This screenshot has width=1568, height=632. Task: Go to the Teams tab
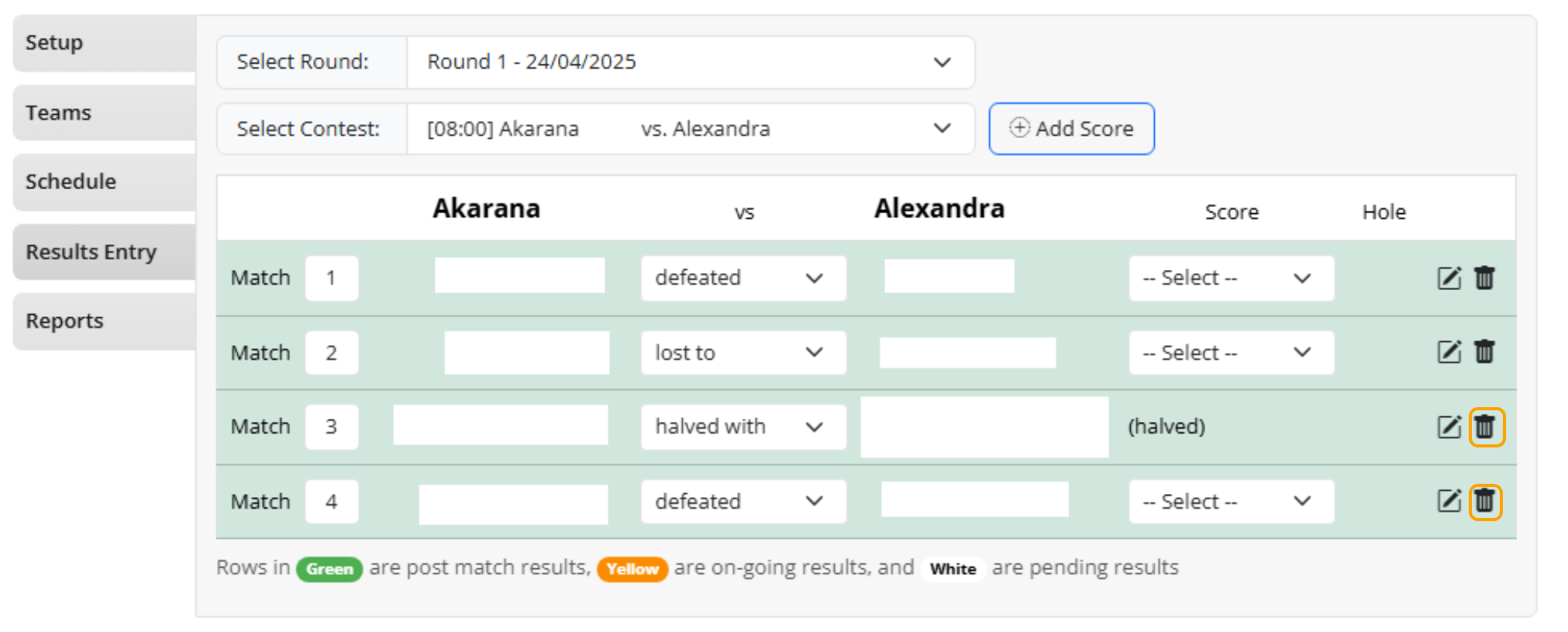click(x=104, y=113)
